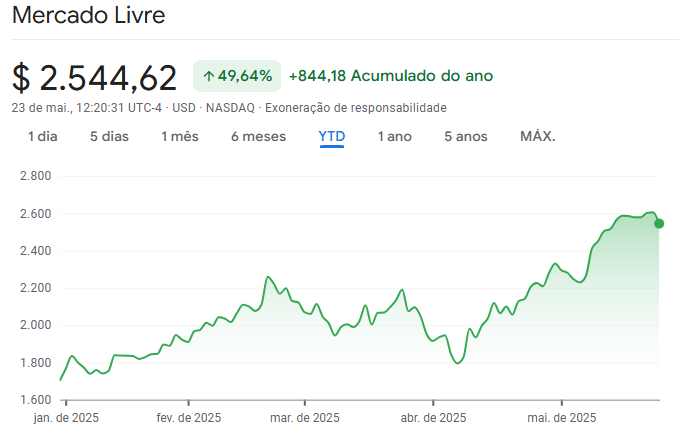679x439 pixels.
Task: Click the 23 de mai., 12:20:31 UTC-4 timestamp
Action: point(87,107)
